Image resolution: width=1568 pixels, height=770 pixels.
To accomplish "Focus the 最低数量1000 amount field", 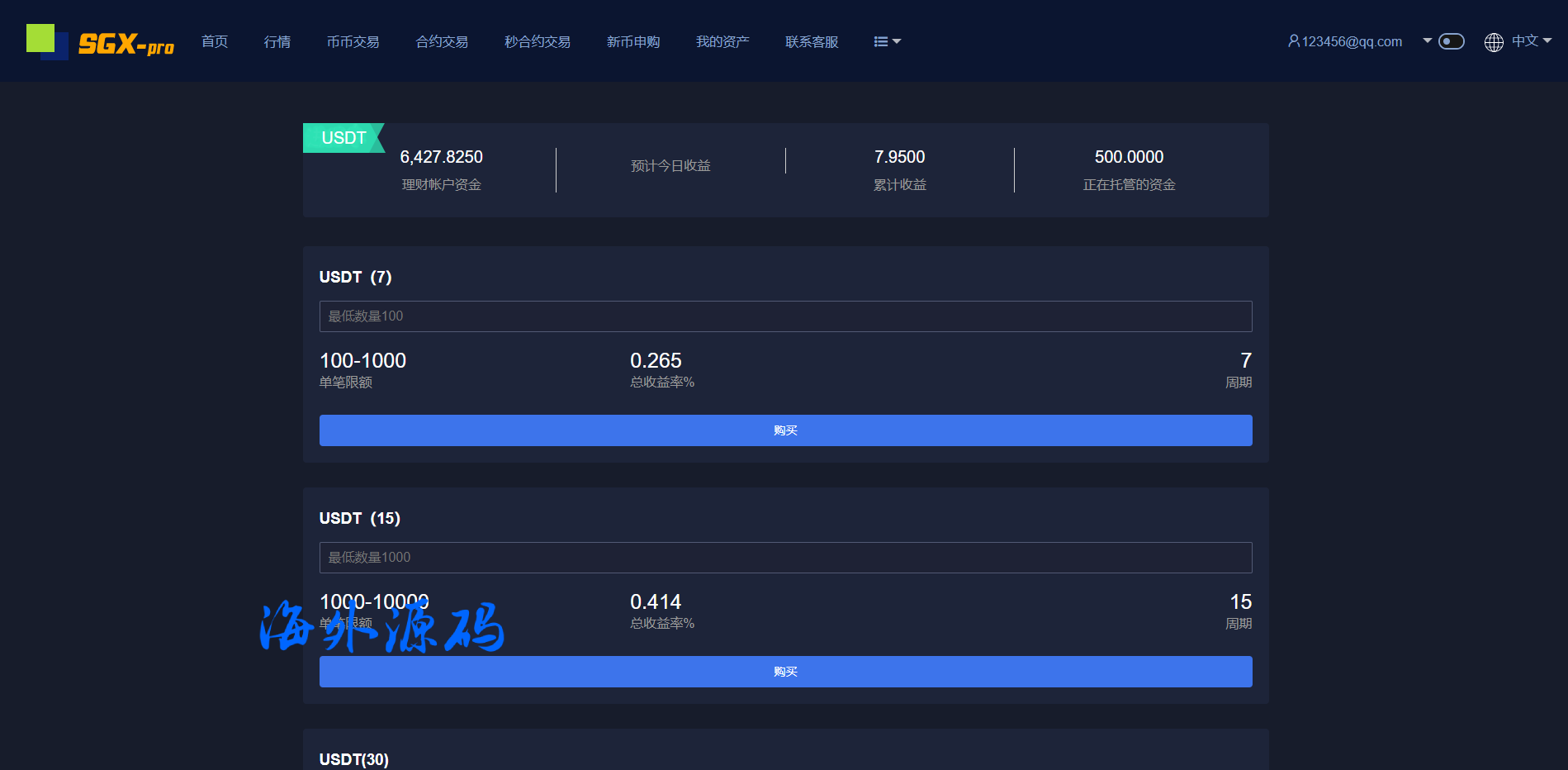I will pyautogui.click(x=785, y=558).
